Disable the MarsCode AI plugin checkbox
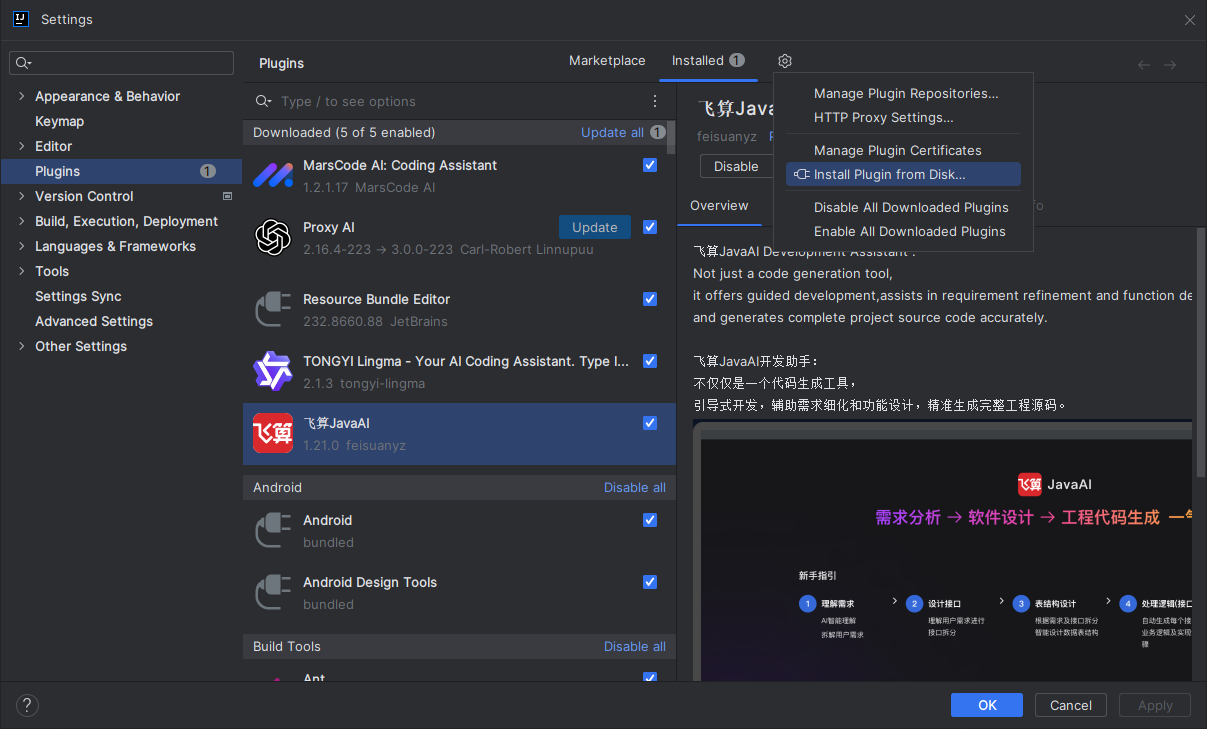This screenshot has width=1207, height=729. (650, 165)
